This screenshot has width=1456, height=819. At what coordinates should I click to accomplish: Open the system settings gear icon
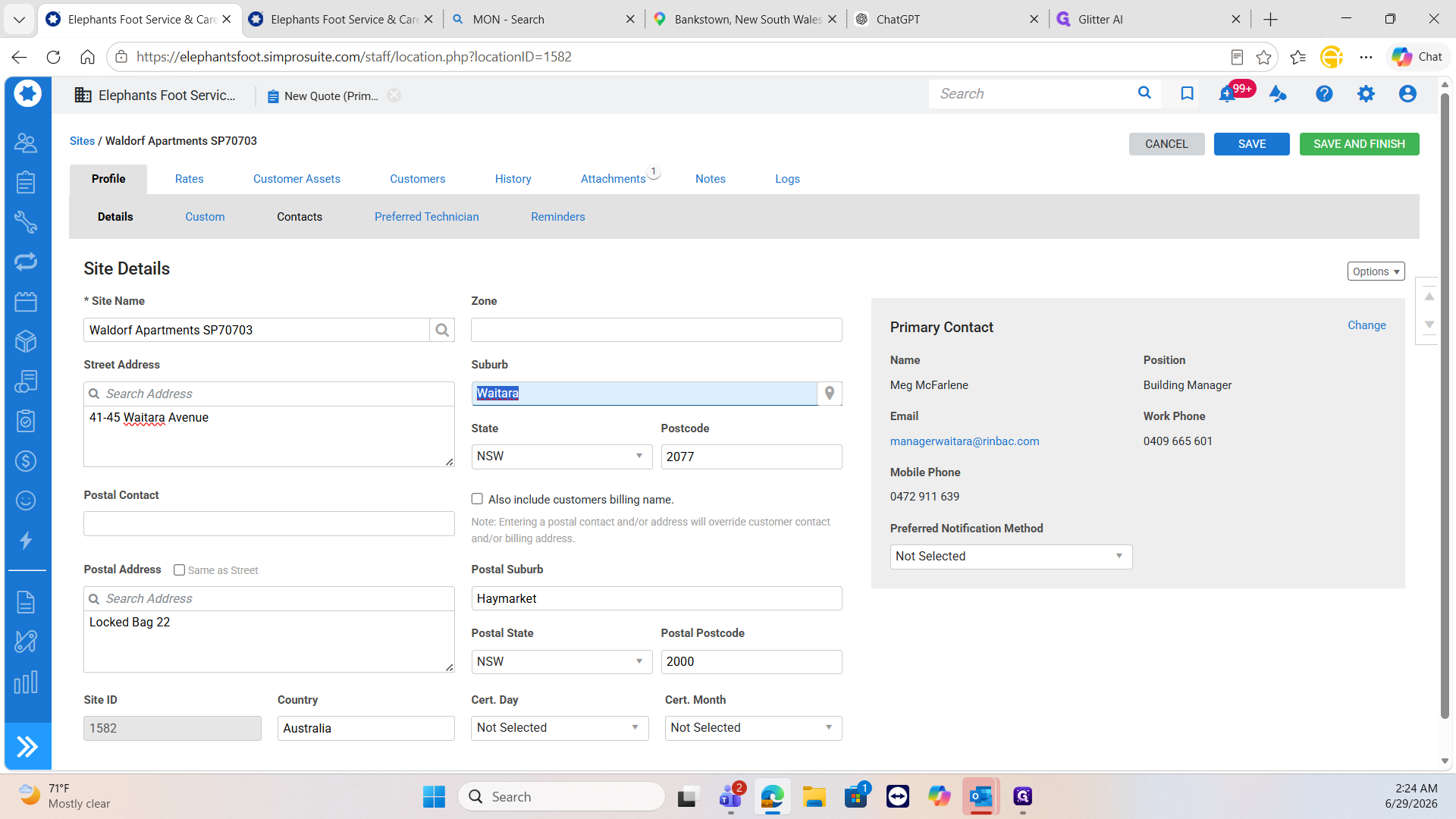(x=1366, y=94)
